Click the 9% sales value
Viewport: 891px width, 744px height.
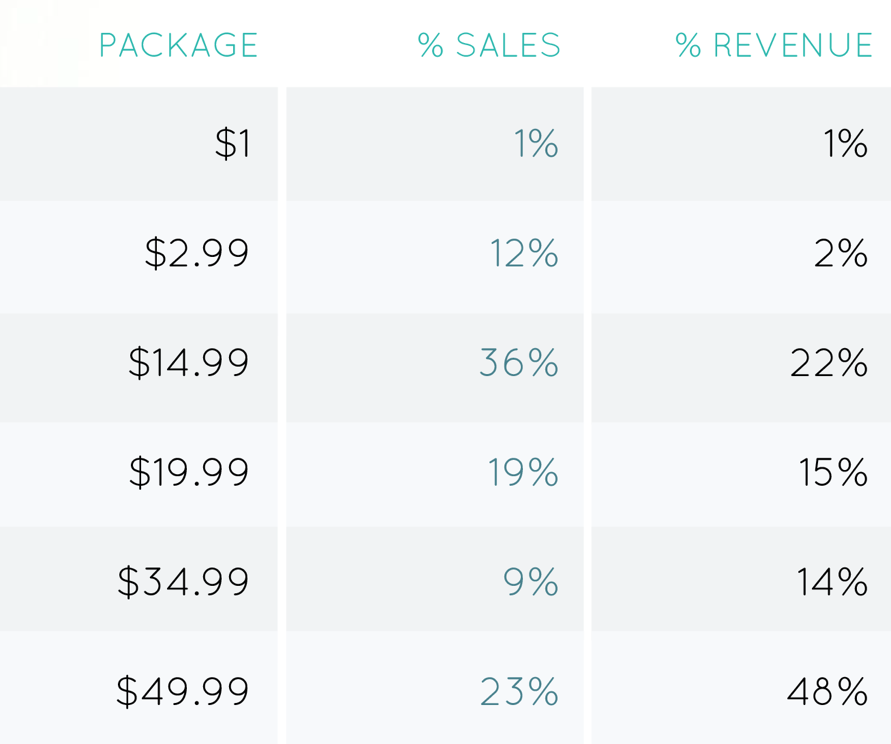pos(531,582)
